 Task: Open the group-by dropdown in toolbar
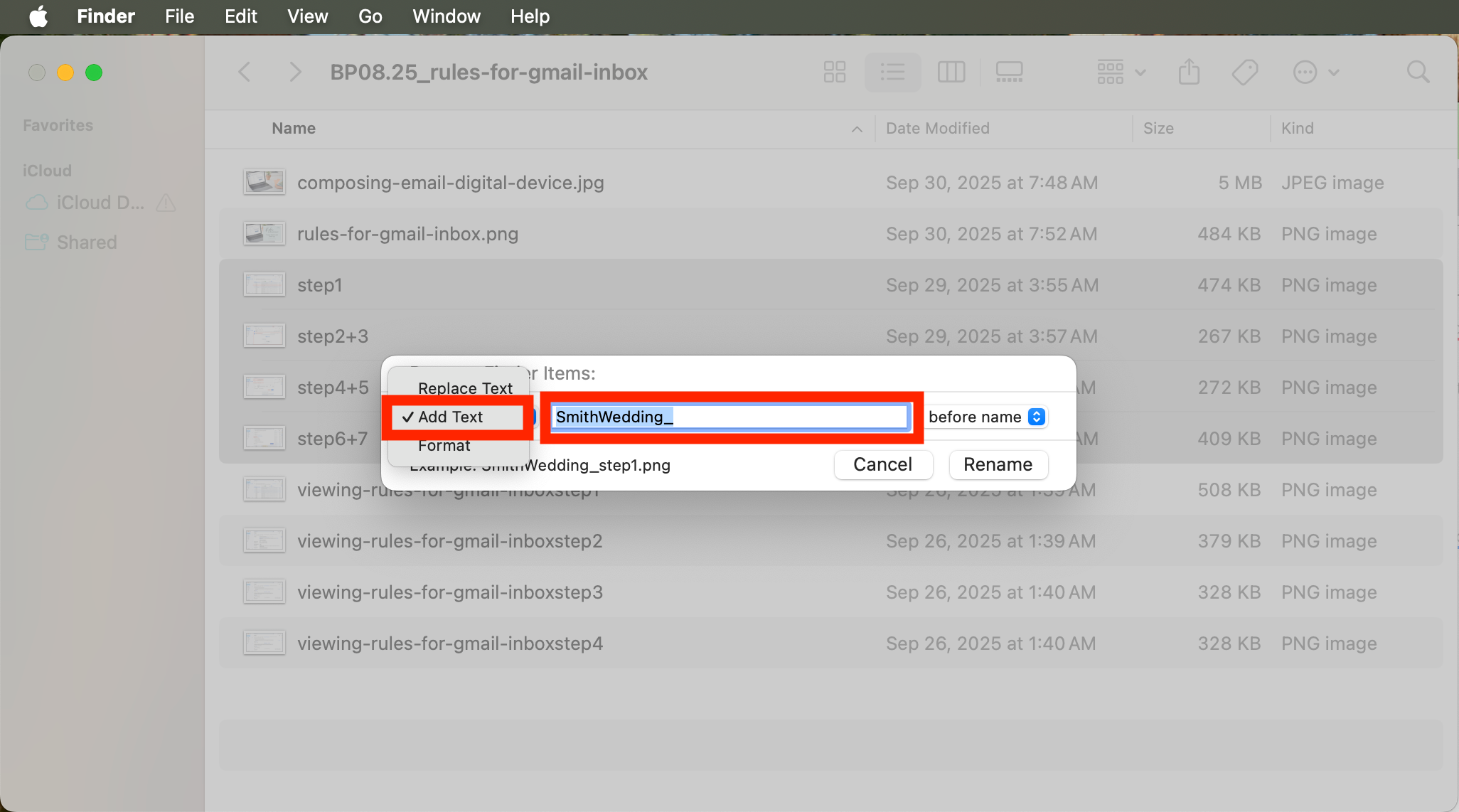click(x=1121, y=72)
